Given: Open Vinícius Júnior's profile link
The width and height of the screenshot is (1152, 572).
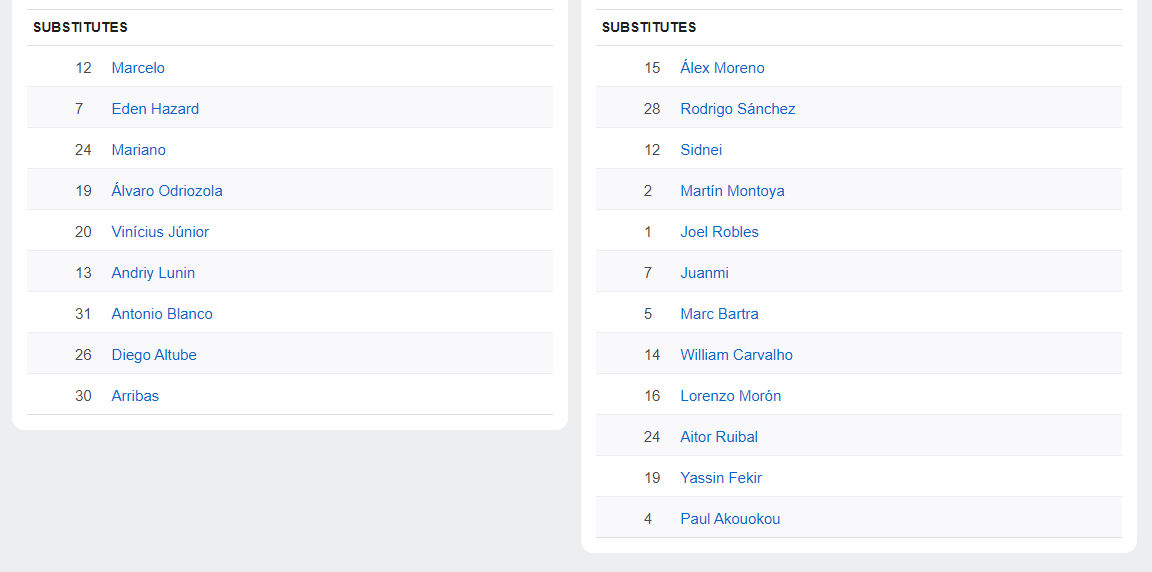Looking at the screenshot, I should pos(160,232).
